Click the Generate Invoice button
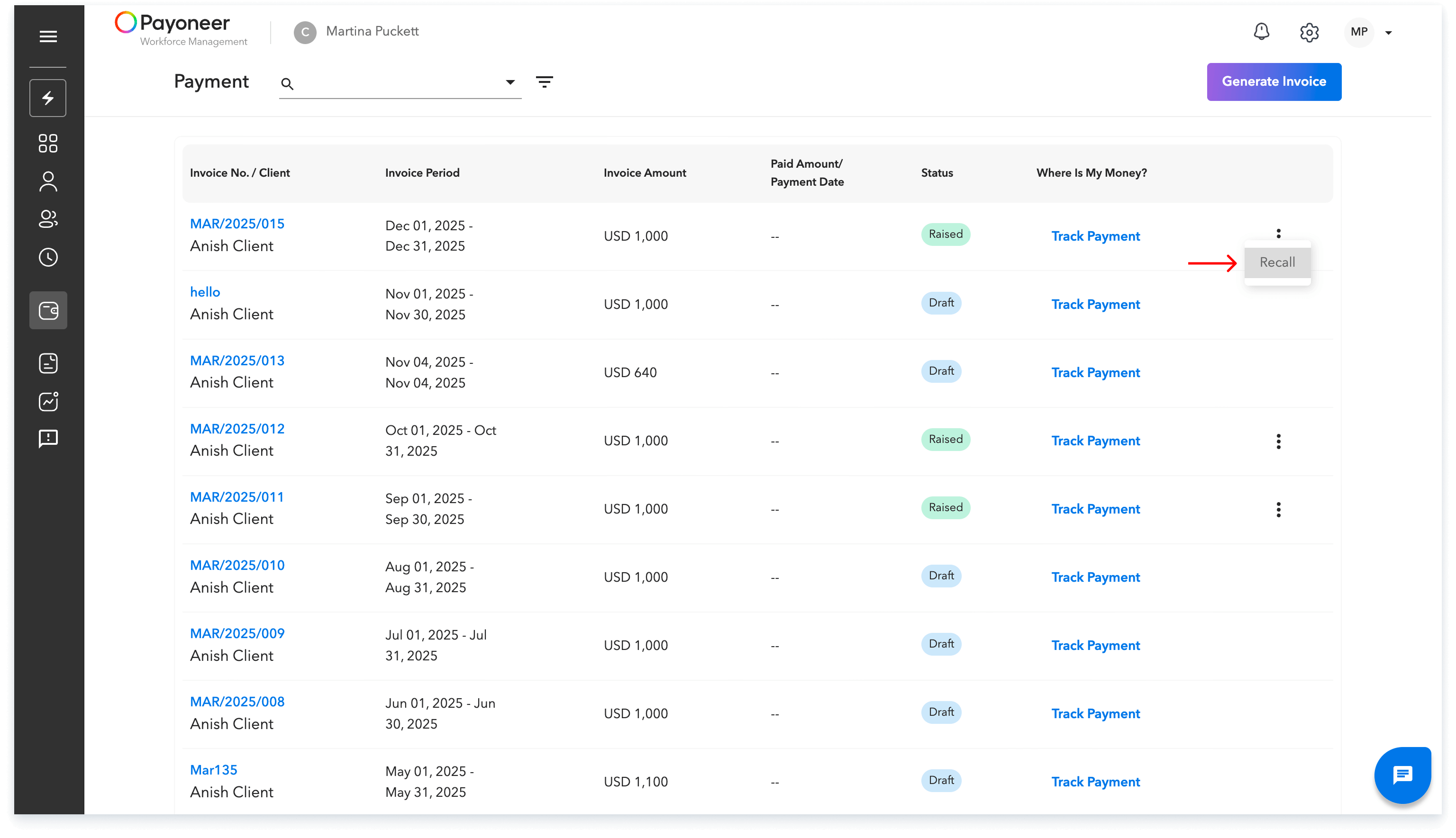 coord(1274,81)
